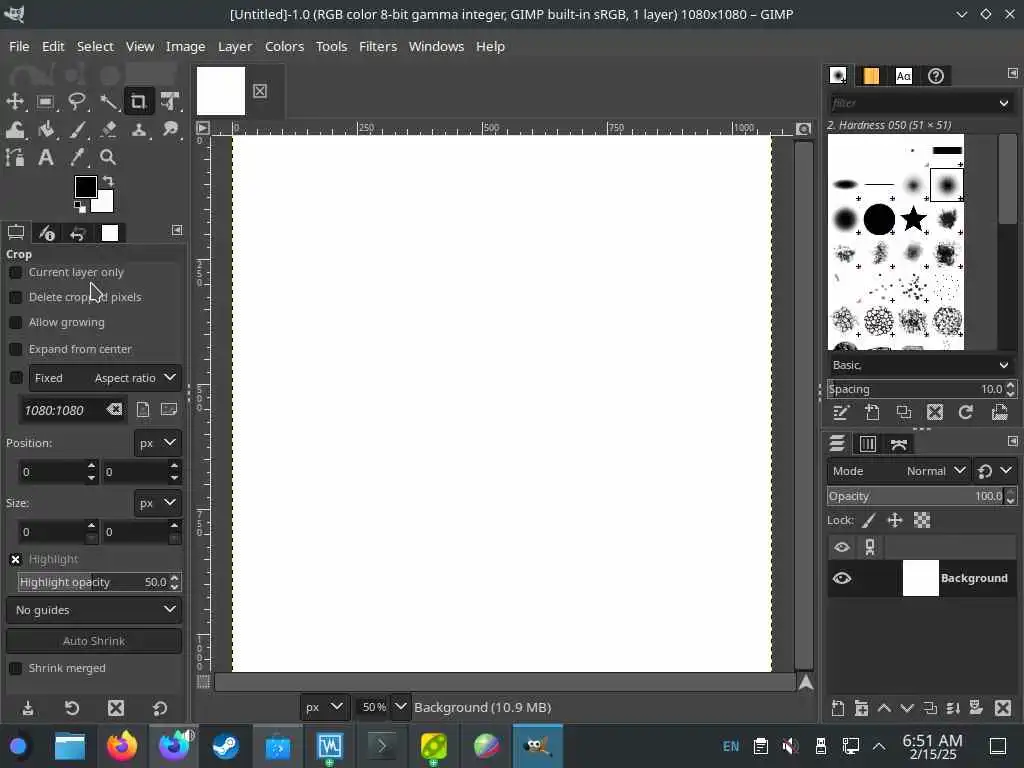Select the Paintbrush tool
Screen dimensions: 1024x768
pyautogui.click(x=77, y=129)
